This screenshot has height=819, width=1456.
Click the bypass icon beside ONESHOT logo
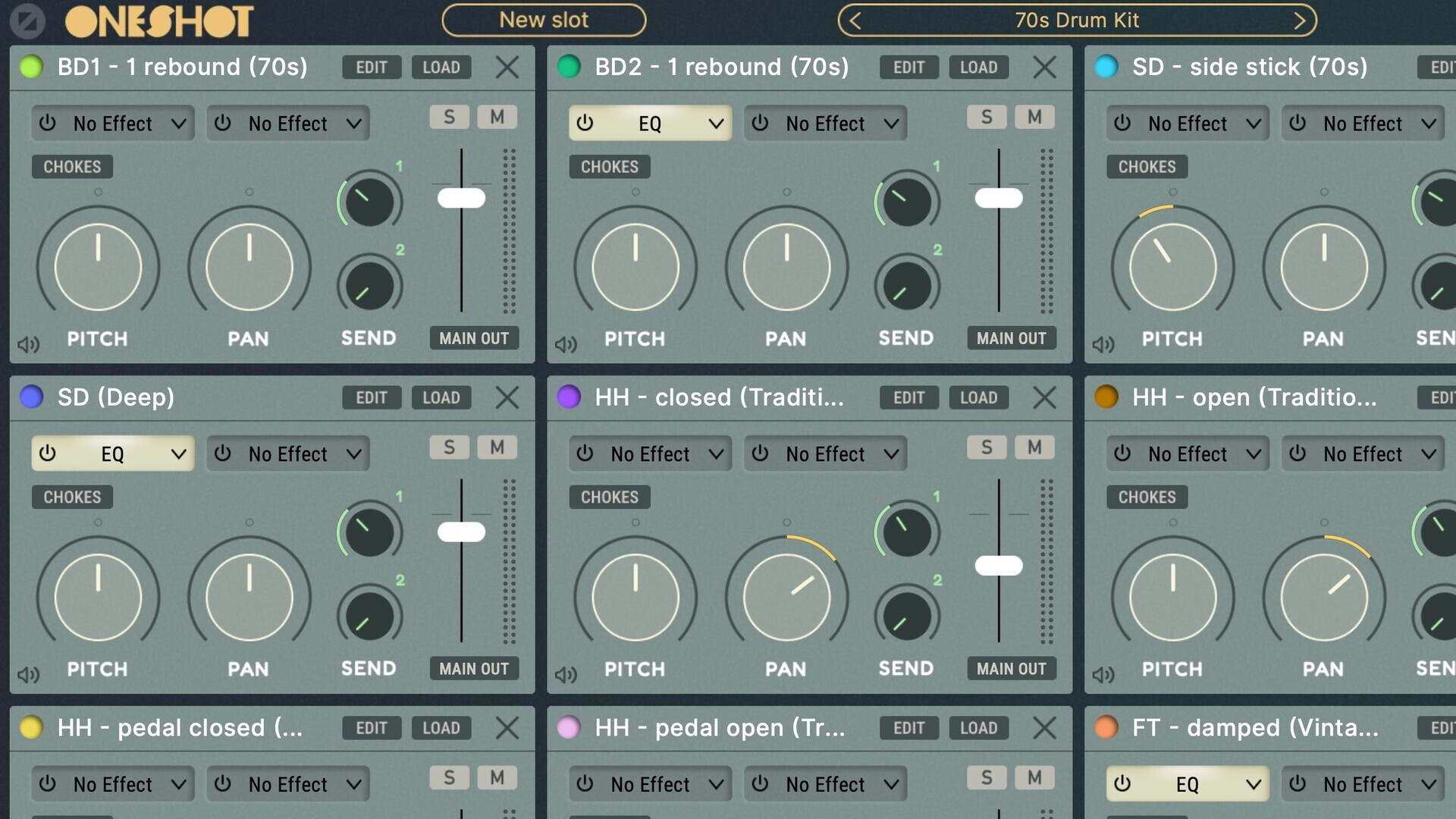pos(28,21)
